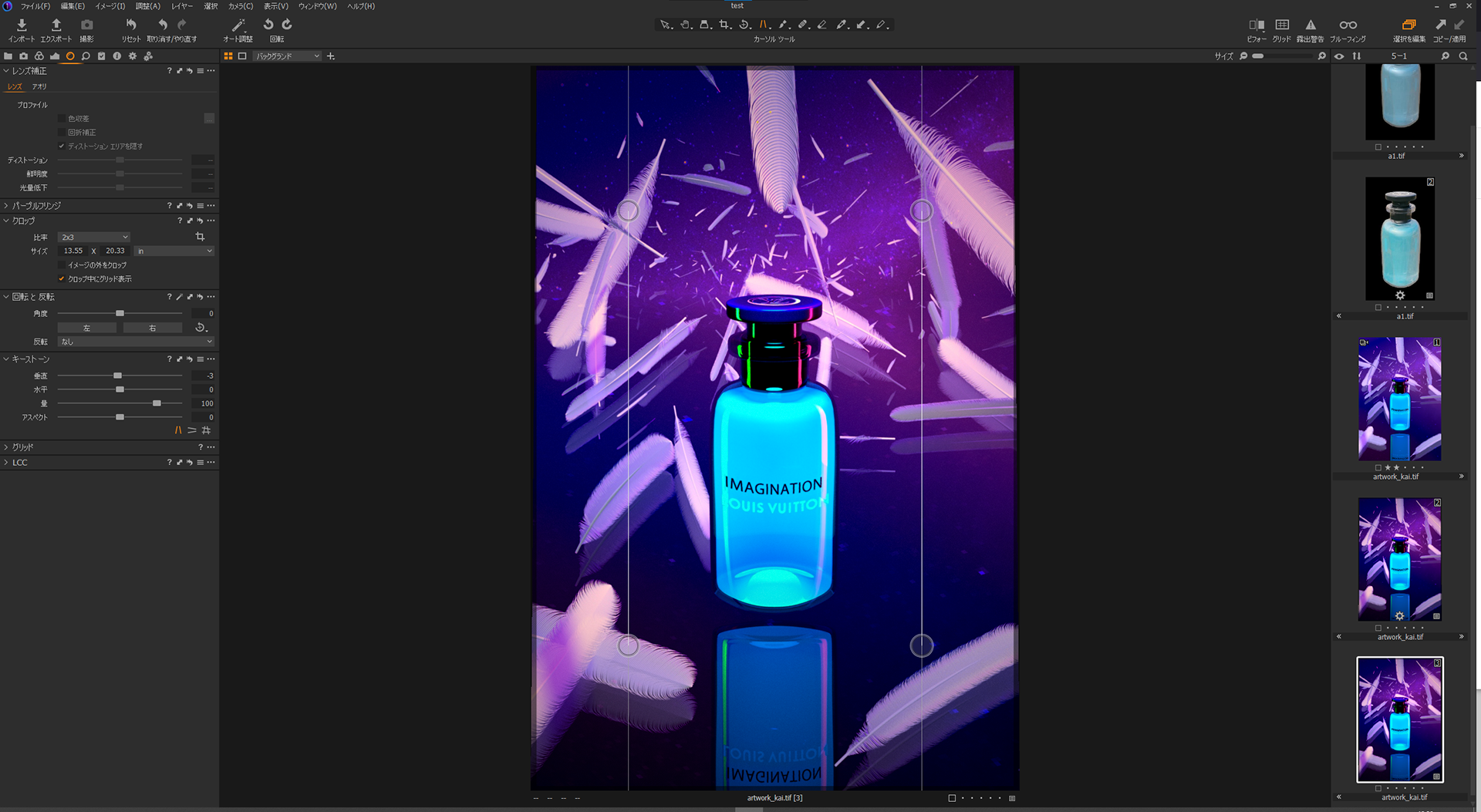Expand the Purple Fringing panel
Screen dimensions: 1481x812
(x=6, y=206)
